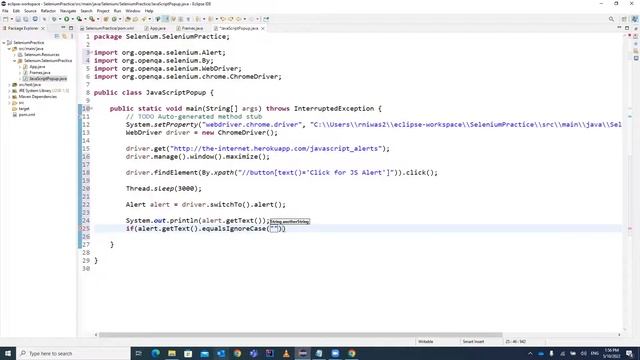640x360 pixels.
Task: Expand the Maven Dependencies node
Action: (9, 97)
